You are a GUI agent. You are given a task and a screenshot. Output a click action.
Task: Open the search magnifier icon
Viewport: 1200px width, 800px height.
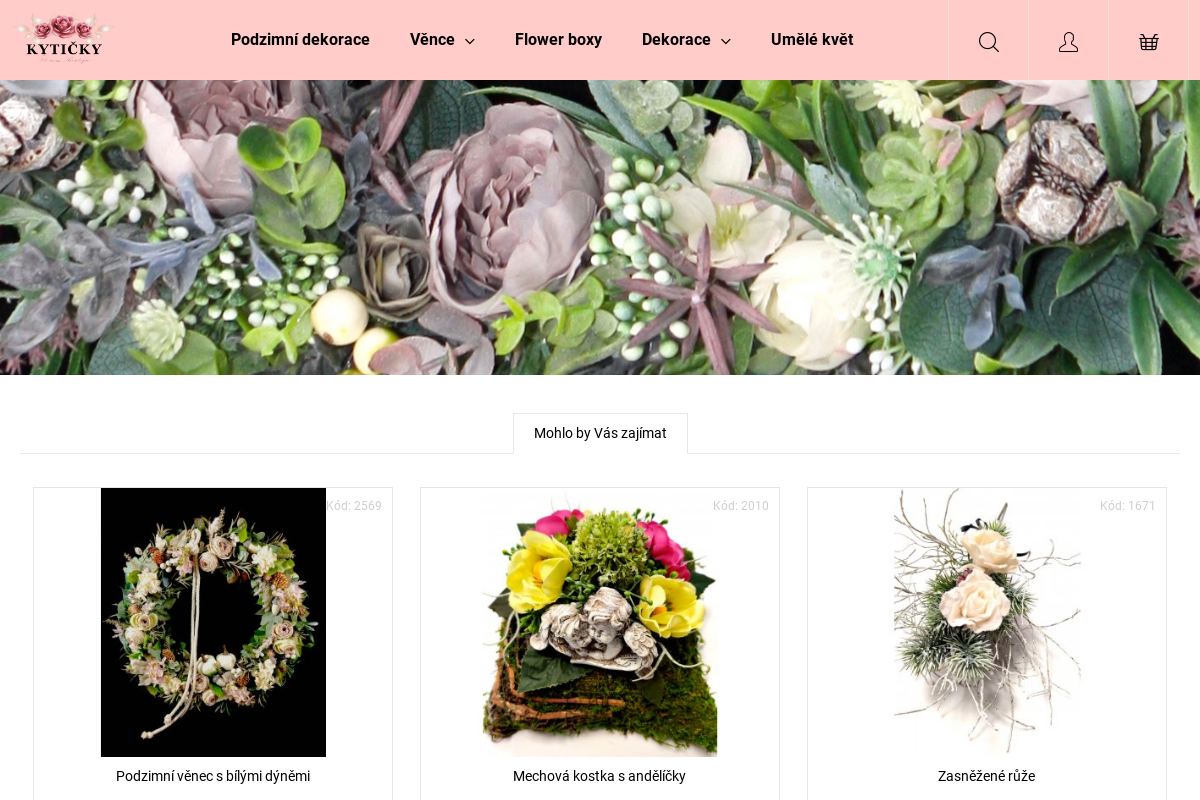click(988, 41)
